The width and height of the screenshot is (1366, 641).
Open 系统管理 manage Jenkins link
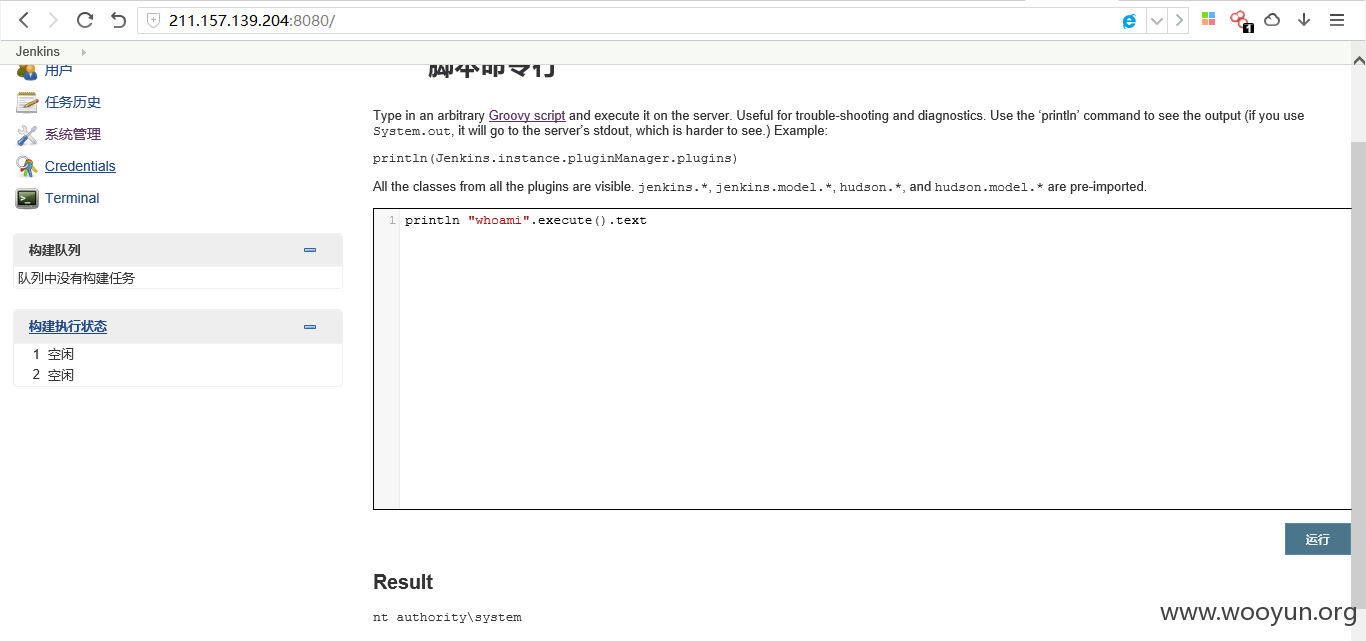[73, 134]
